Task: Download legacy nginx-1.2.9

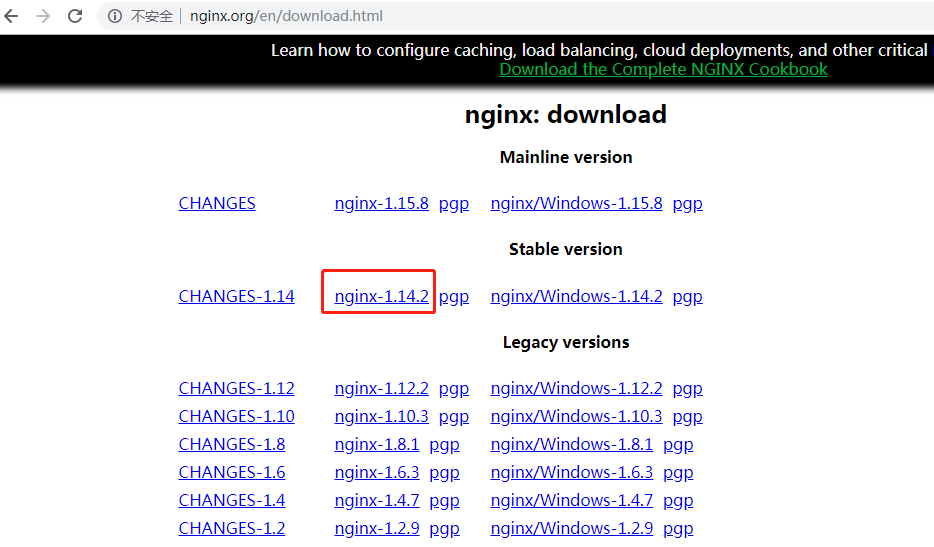Action: point(376,529)
